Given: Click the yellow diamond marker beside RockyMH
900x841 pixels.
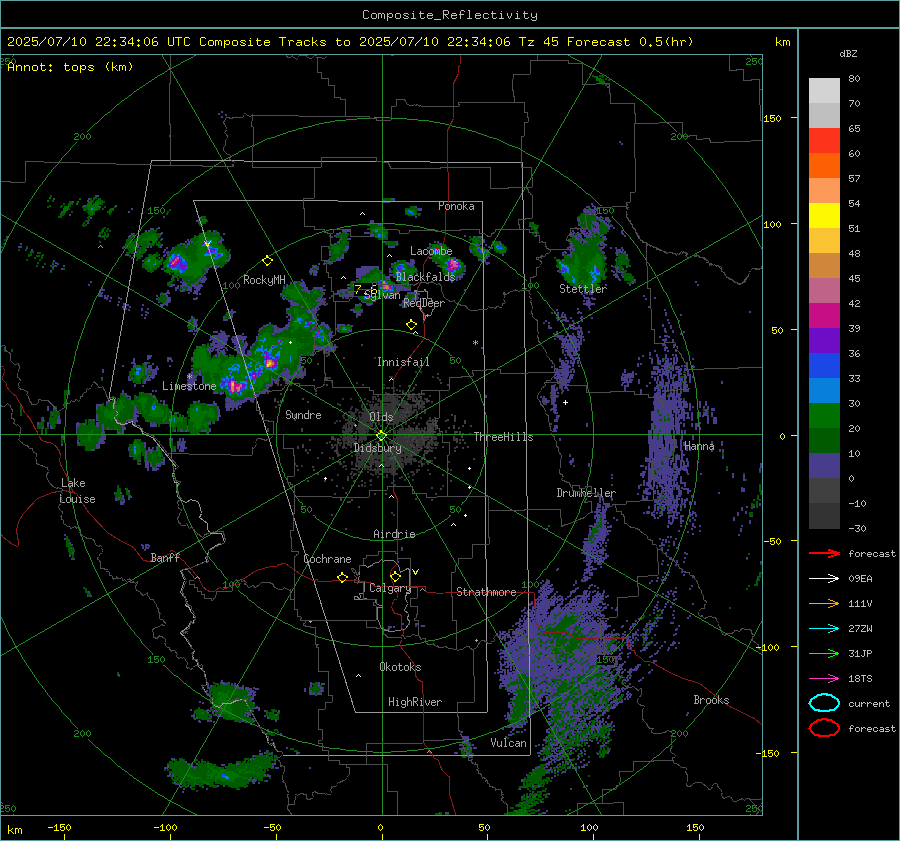Looking at the screenshot, I should [267, 261].
